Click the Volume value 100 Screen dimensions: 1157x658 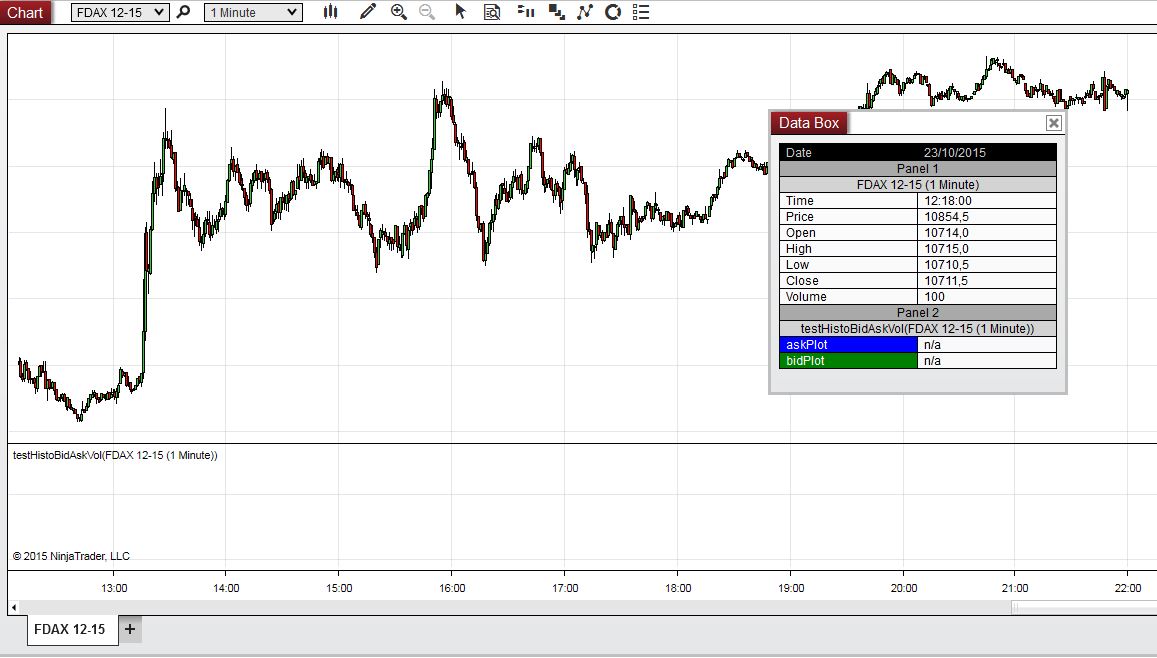934,297
